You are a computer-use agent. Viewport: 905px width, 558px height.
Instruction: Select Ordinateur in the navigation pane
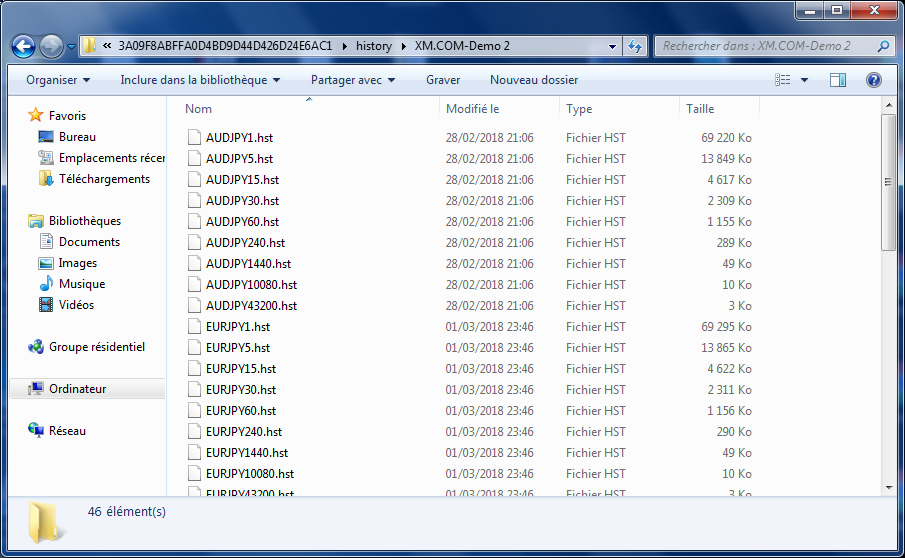point(77,389)
